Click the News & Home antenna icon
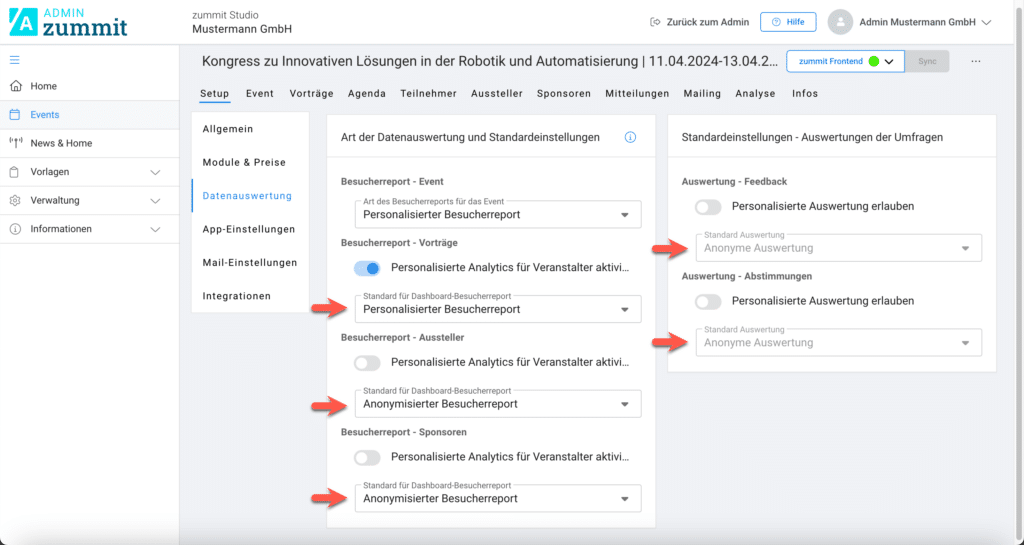The width and height of the screenshot is (1024, 545). 15,143
